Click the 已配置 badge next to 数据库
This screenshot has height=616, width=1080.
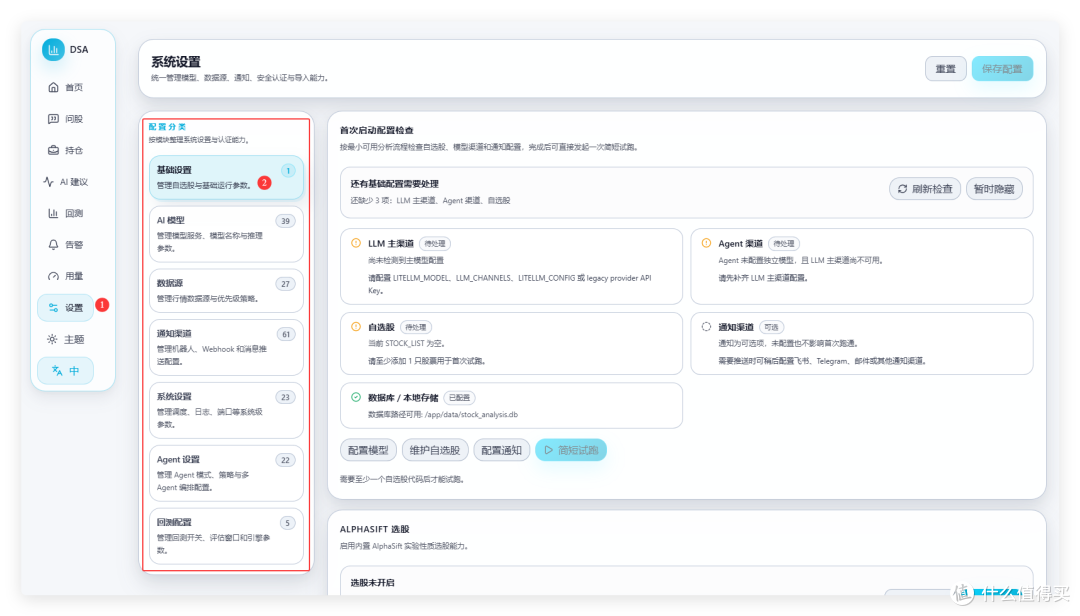coord(459,398)
